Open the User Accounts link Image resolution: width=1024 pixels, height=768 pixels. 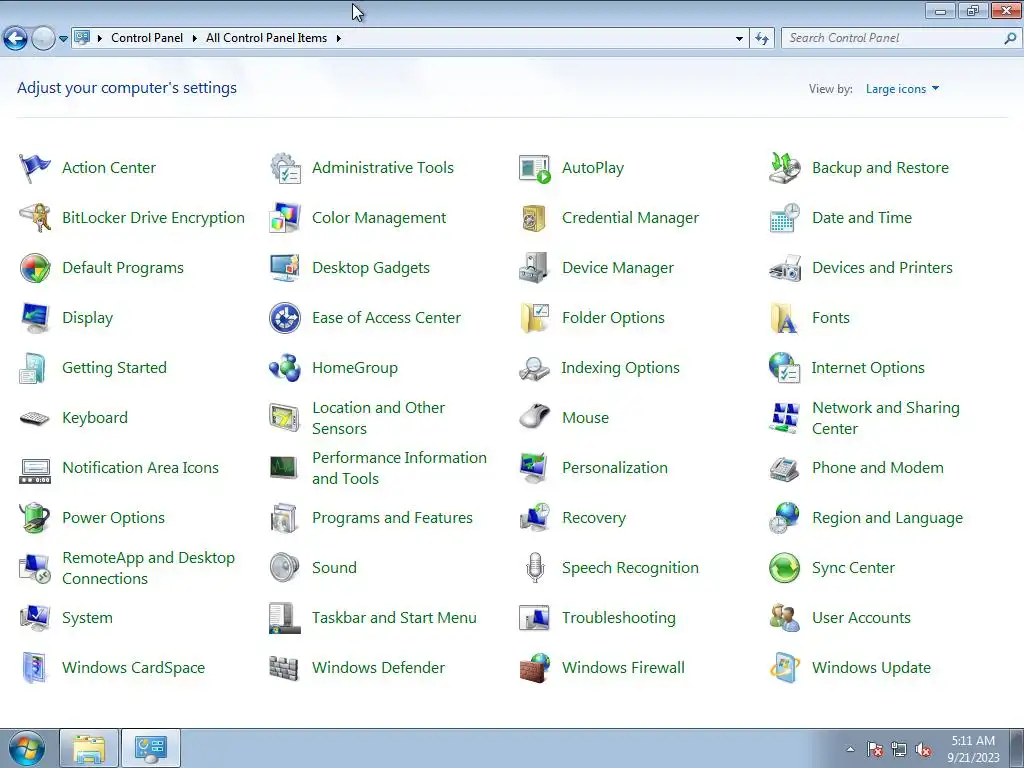click(861, 618)
